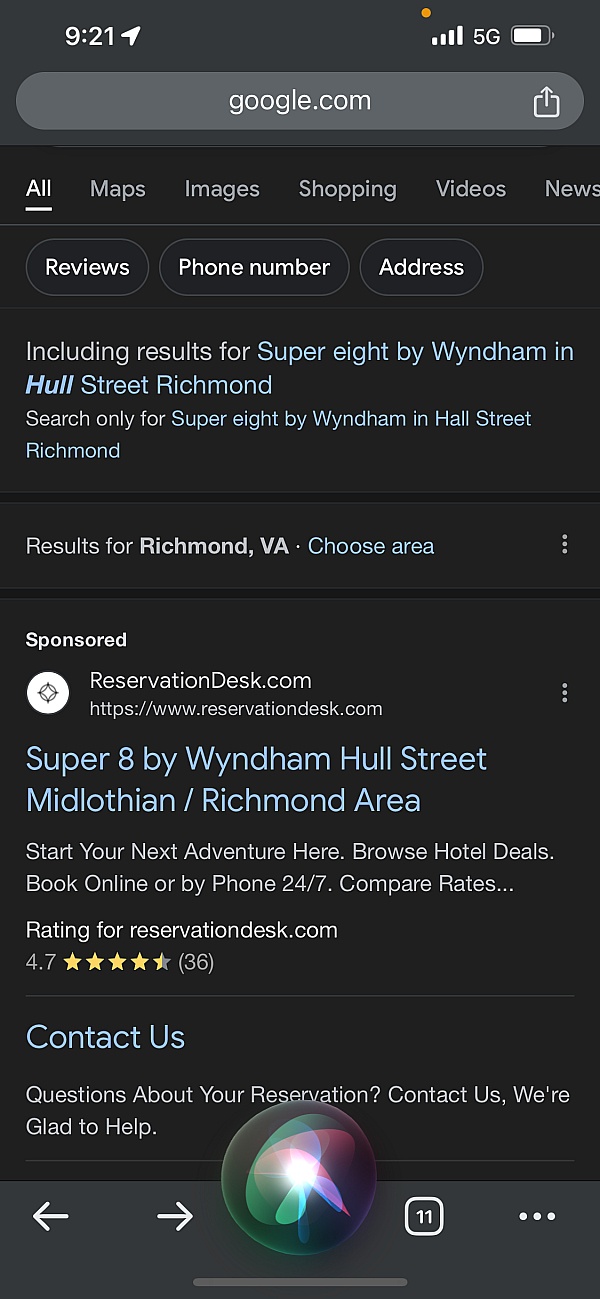Open the Contact Us sitelink

click(x=105, y=1037)
